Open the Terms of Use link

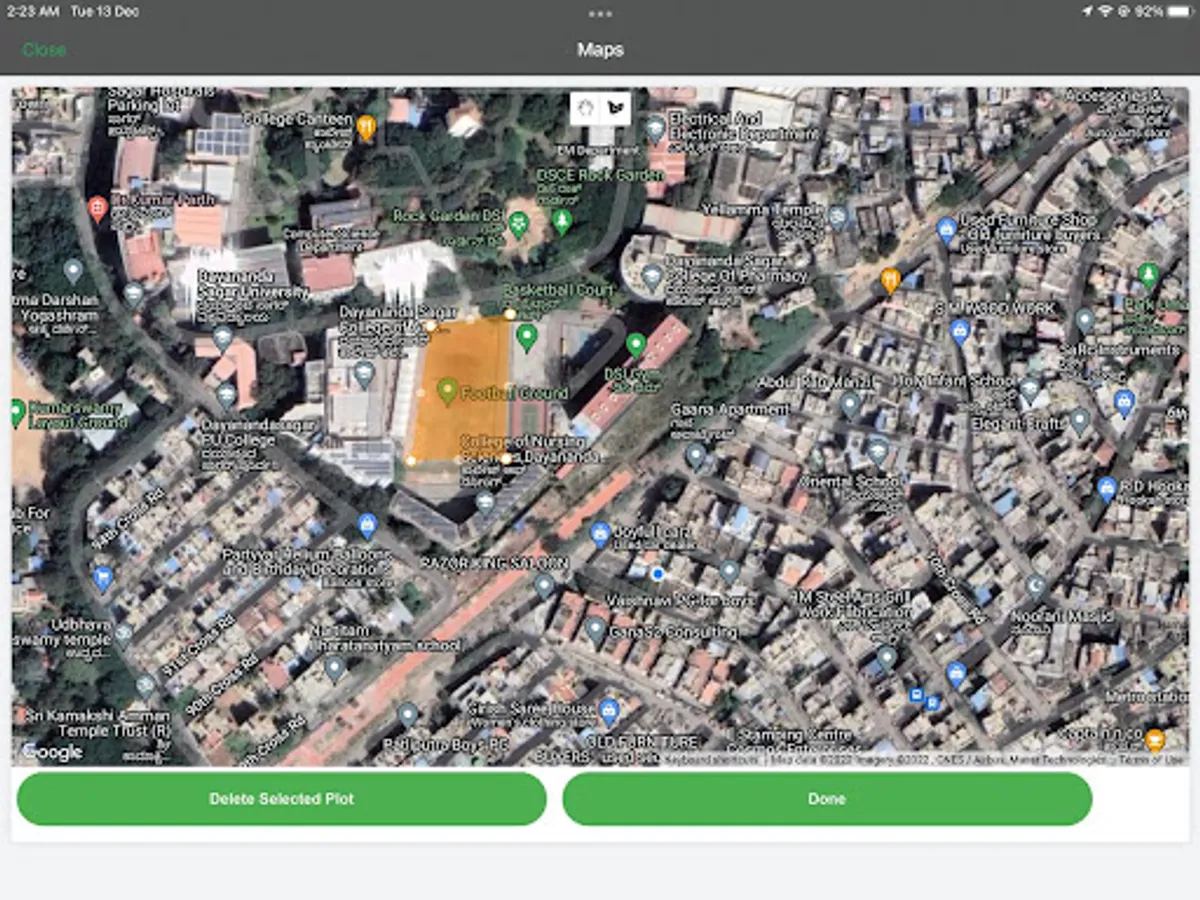(1151, 760)
